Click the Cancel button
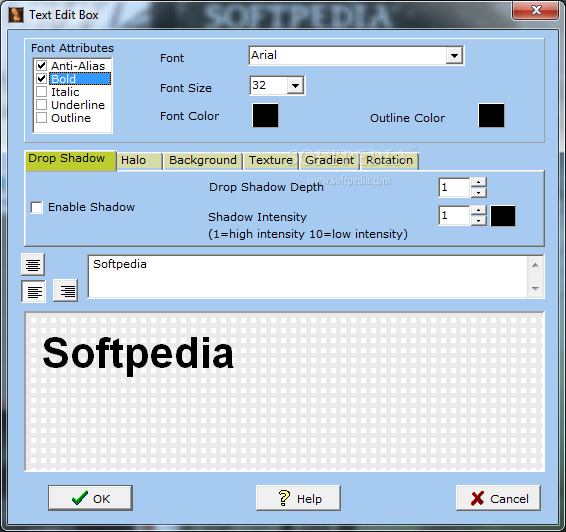This screenshot has width=566, height=532. (x=498, y=498)
